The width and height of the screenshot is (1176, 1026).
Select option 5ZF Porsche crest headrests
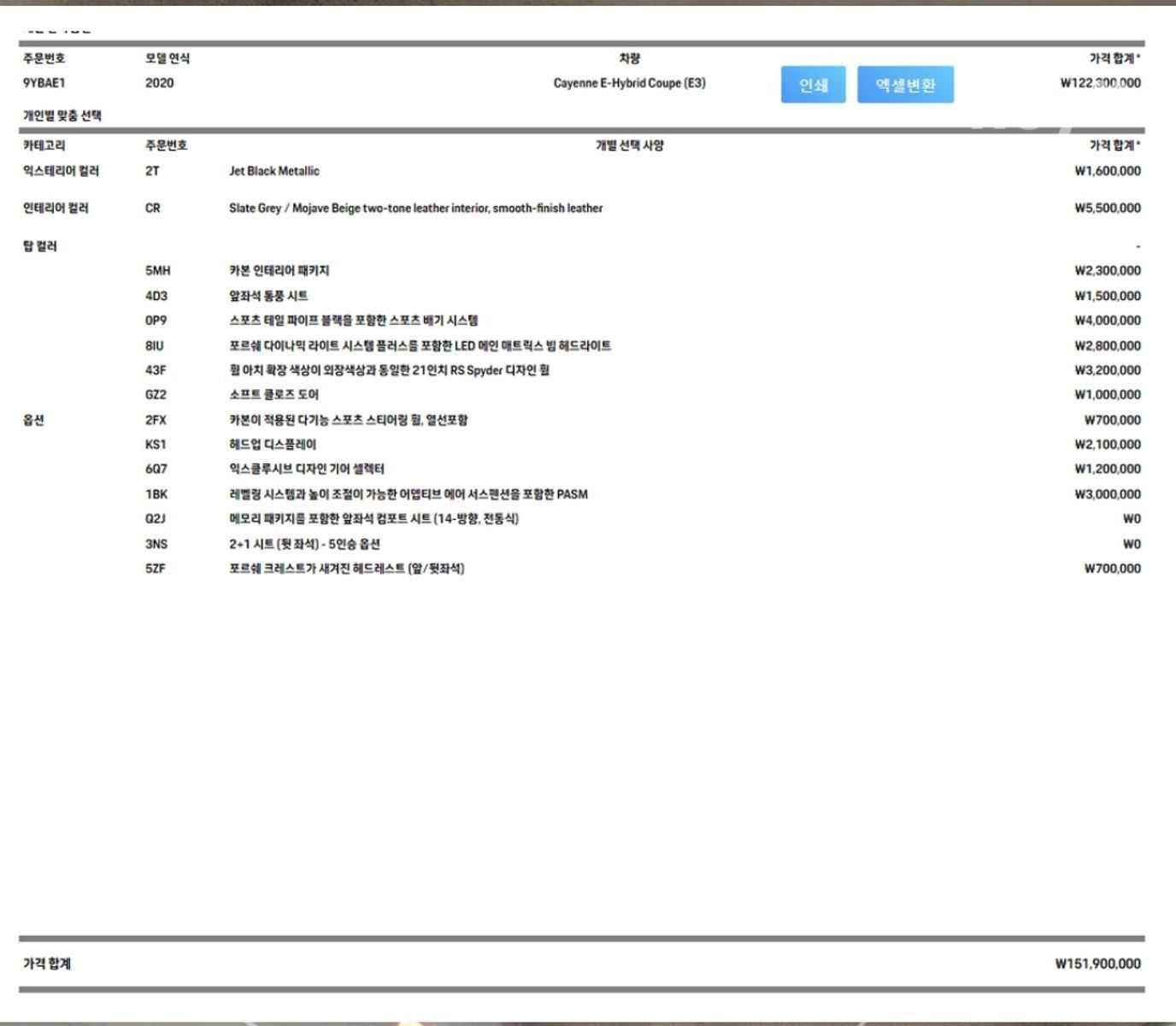tap(643, 569)
